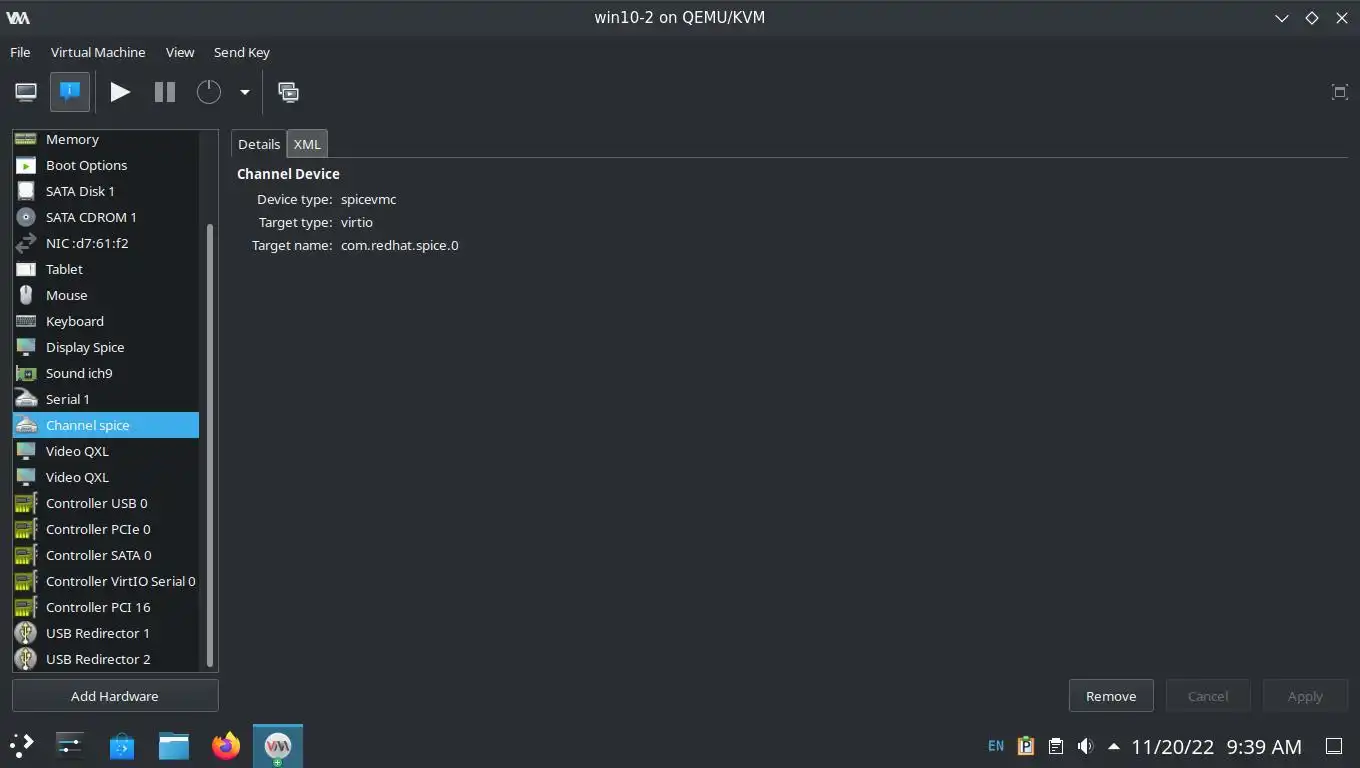The width and height of the screenshot is (1360, 768).
Task: Open clipboard tray icon
Action: [x=1056, y=746]
